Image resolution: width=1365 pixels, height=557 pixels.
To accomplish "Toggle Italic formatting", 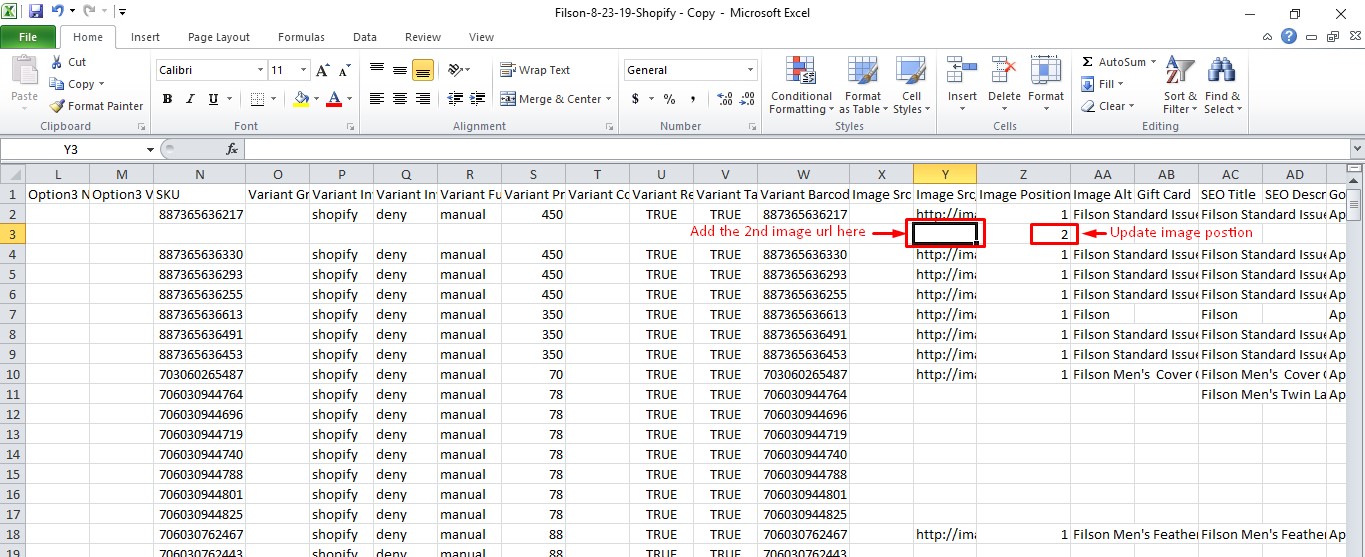I will click(x=190, y=99).
